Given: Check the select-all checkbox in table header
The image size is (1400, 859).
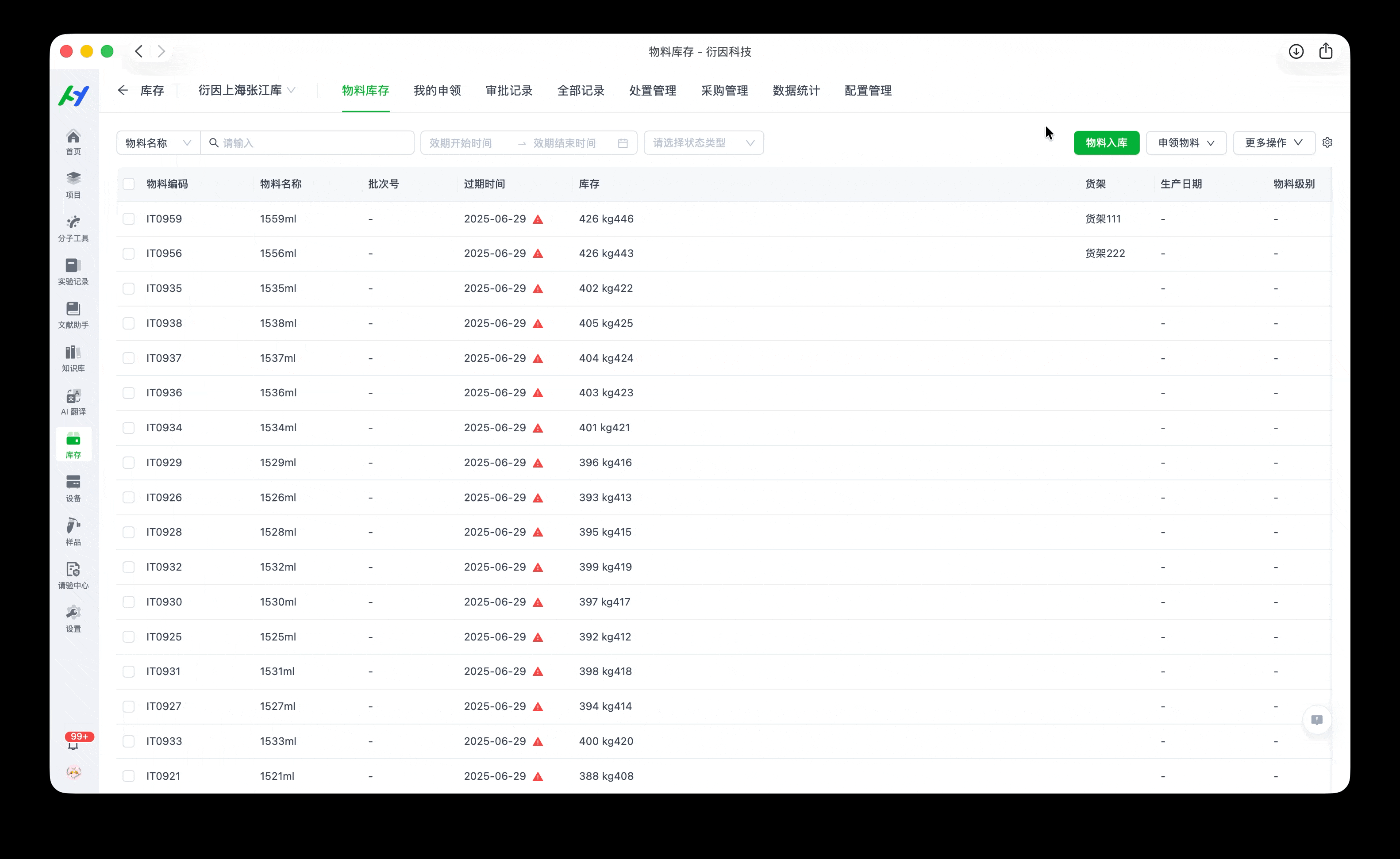Looking at the screenshot, I should coord(129,184).
